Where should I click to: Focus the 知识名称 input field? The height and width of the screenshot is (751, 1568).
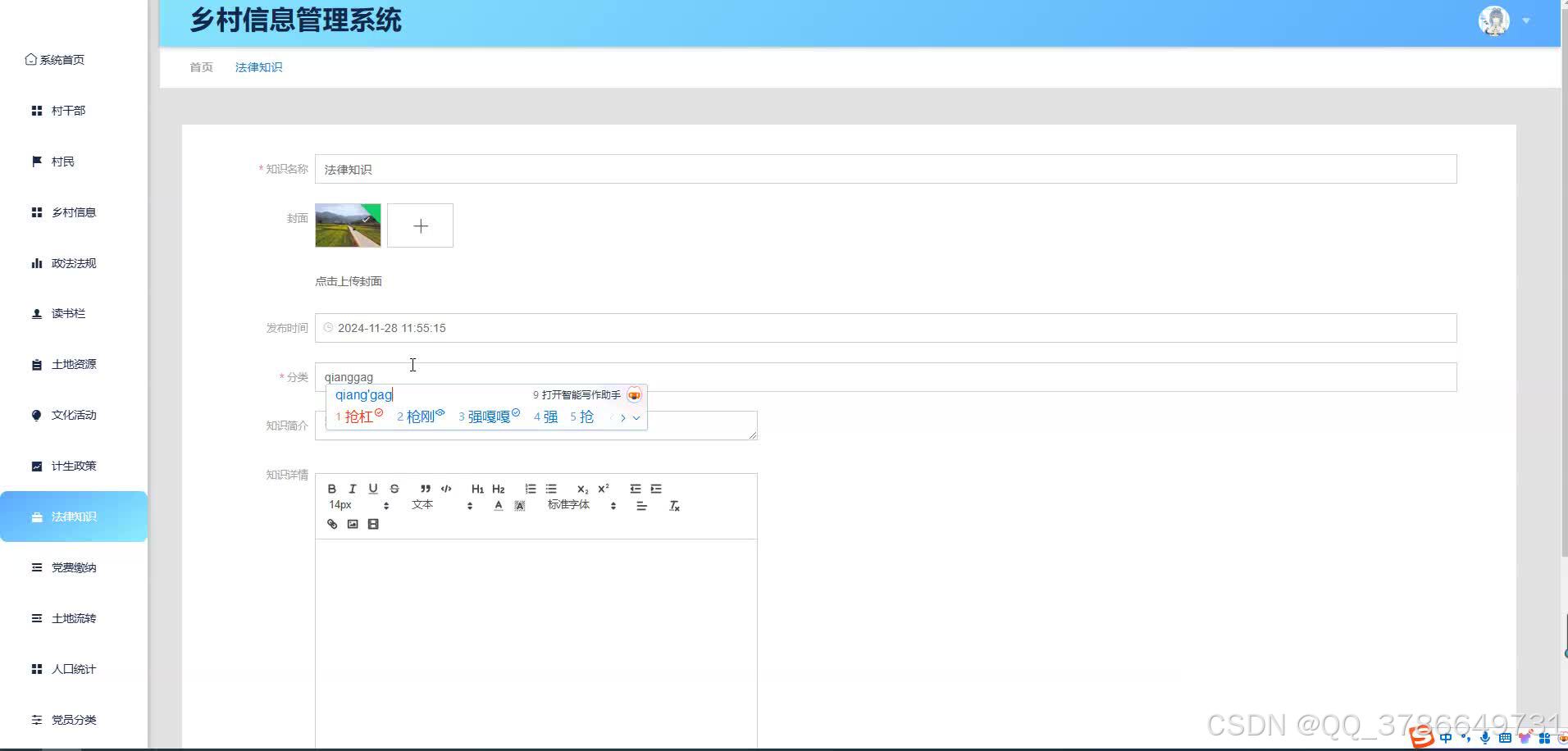pyautogui.click(x=886, y=169)
